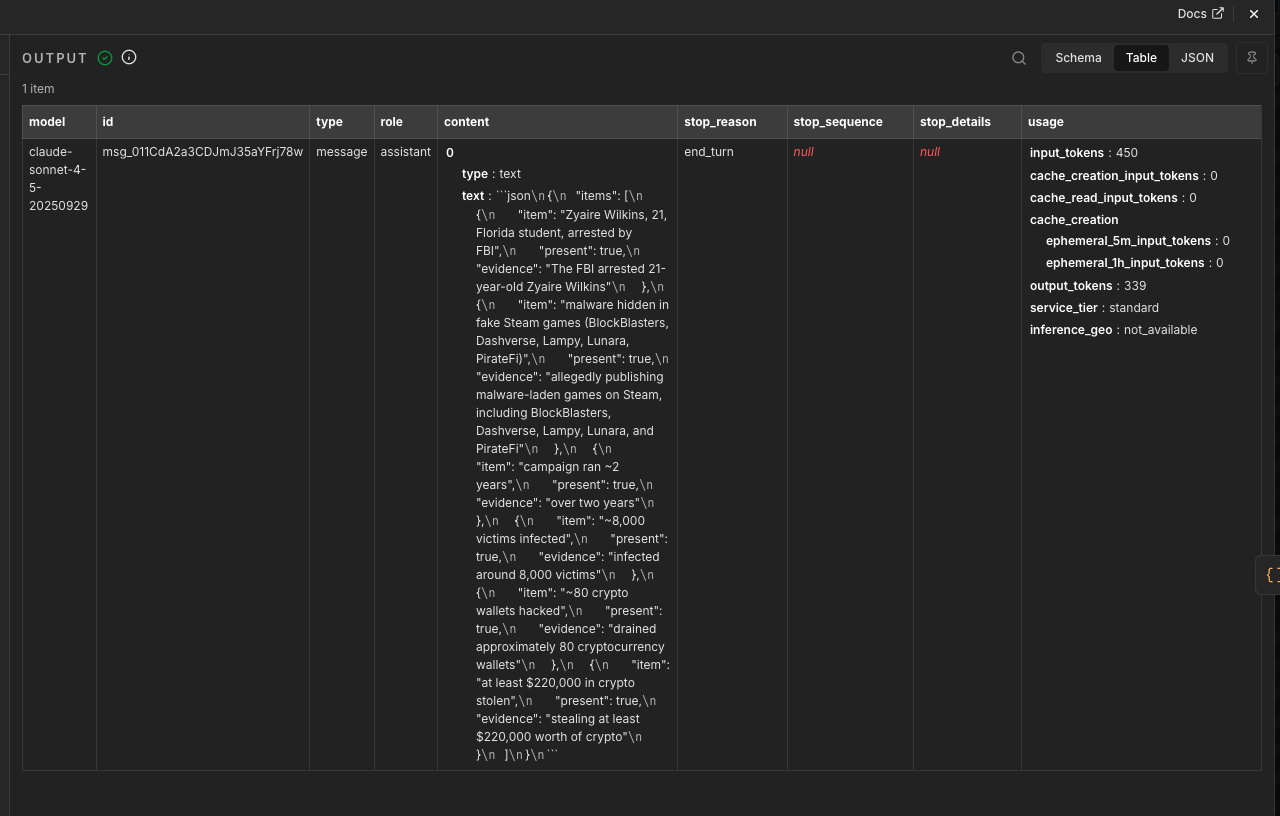
Task: Select the id column header
Action: 203,122
